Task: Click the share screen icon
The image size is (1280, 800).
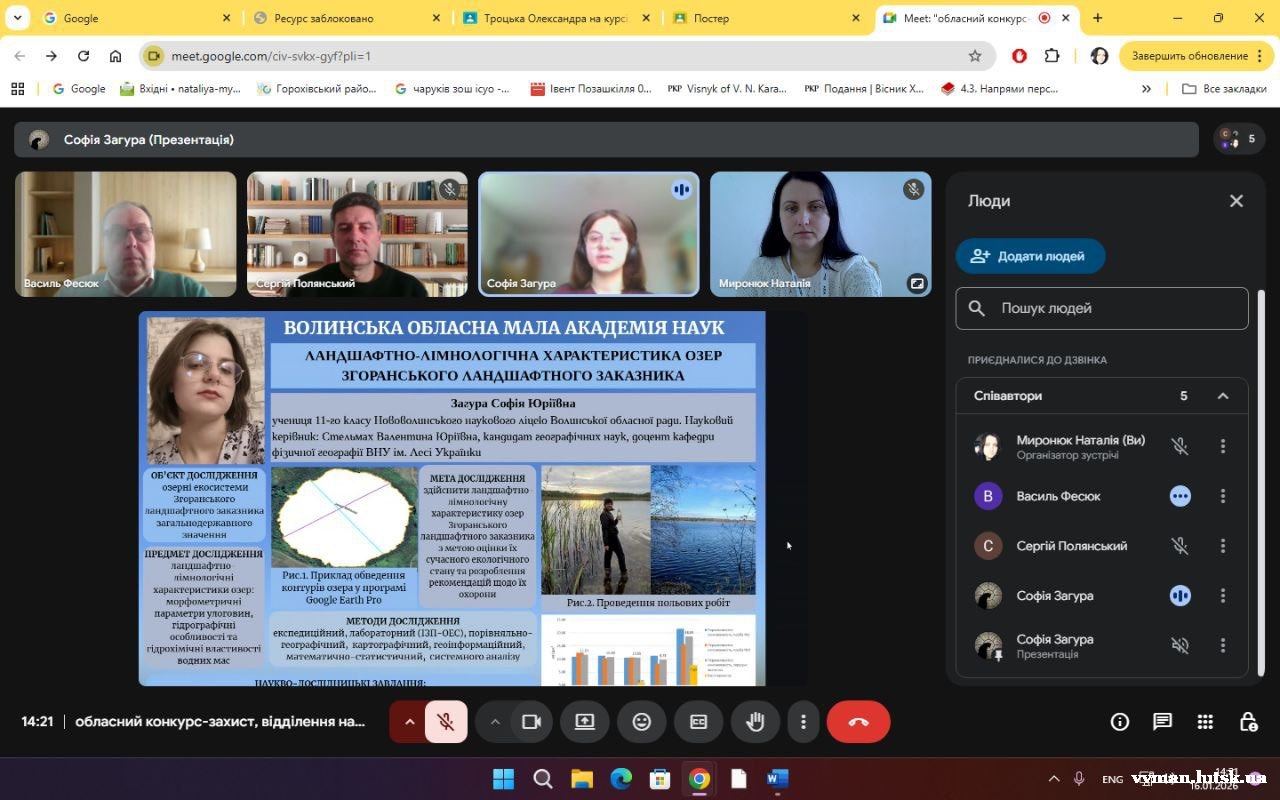Action: pyautogui.click(x=585, y=722)
